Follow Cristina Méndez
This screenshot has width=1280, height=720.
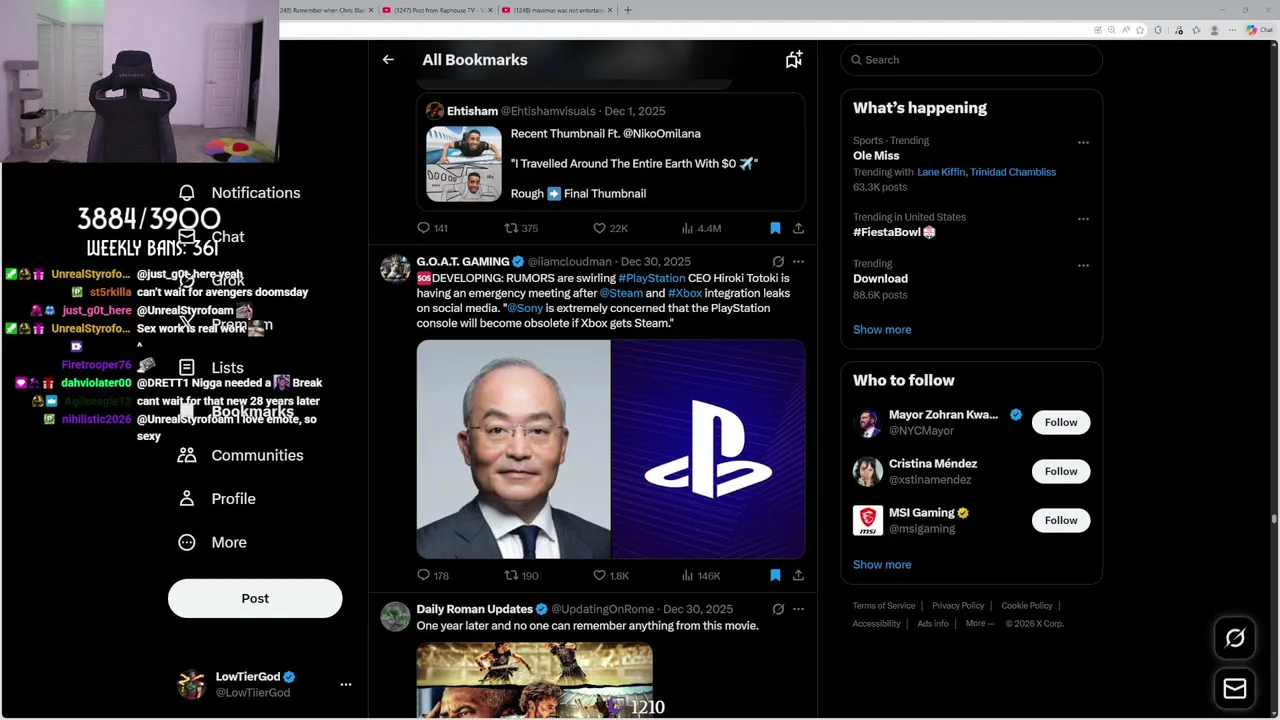click(1061, 471)
